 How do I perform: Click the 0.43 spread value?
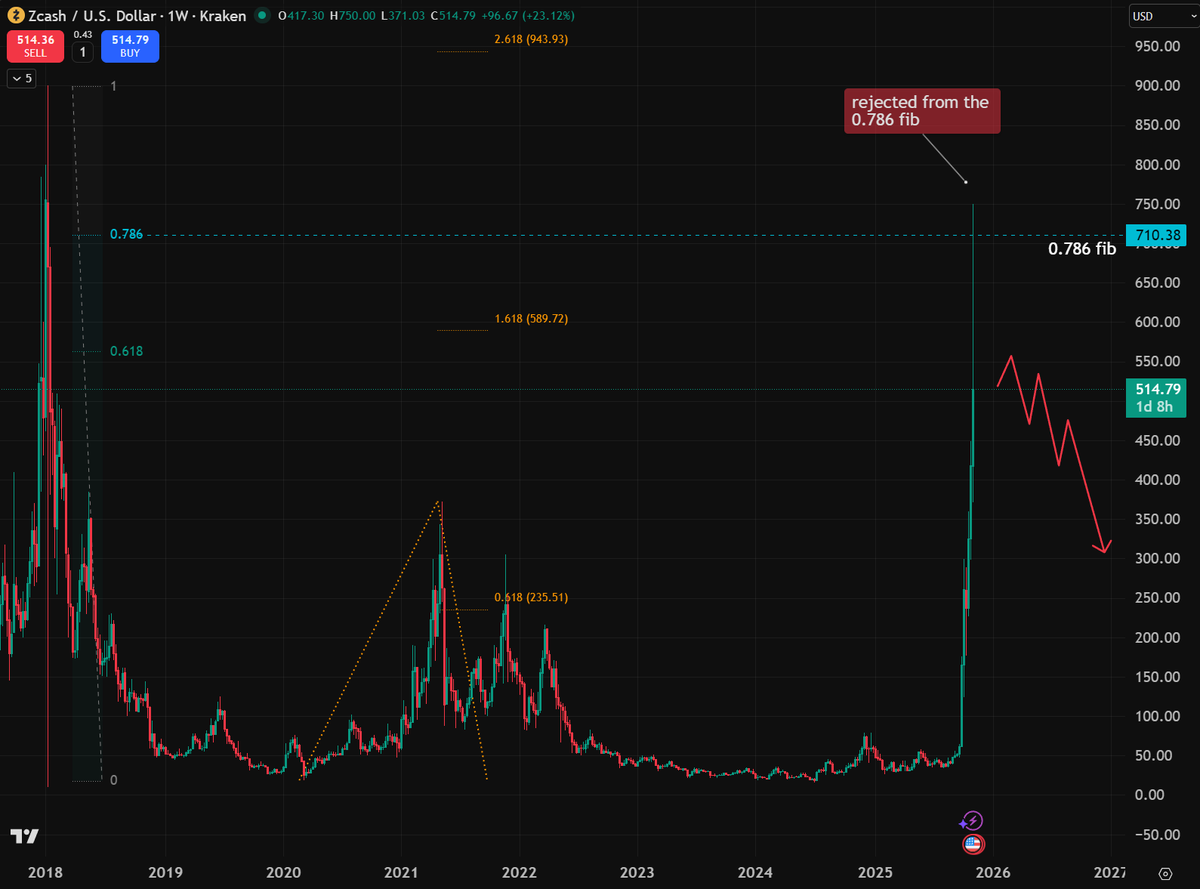(82, 35)
